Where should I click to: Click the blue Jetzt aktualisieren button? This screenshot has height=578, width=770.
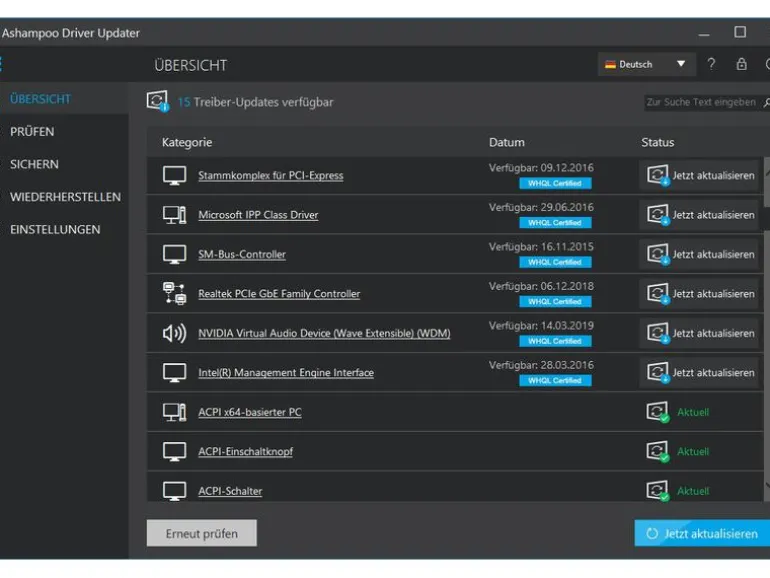[x=702, y=533]
